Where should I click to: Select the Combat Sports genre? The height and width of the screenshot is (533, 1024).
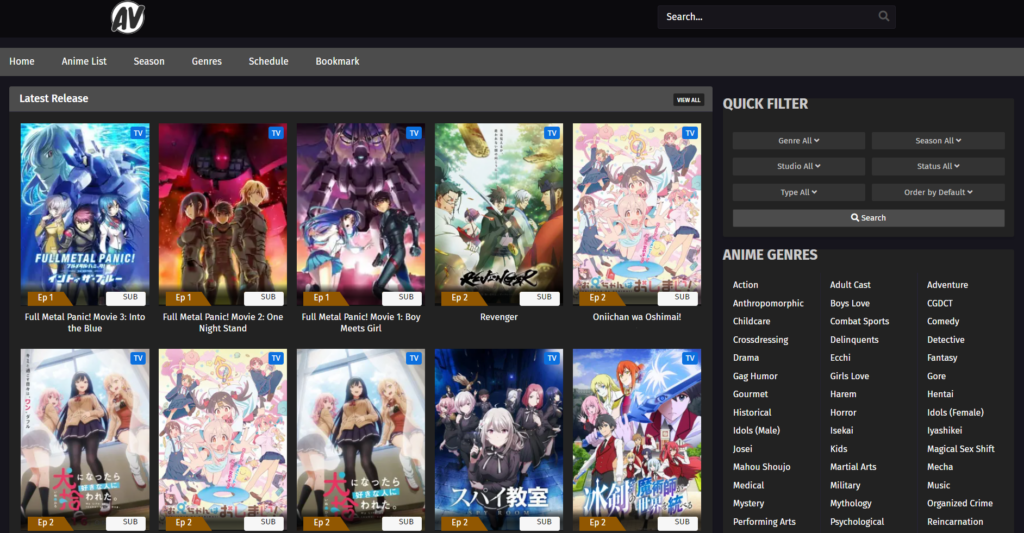coord(859,321)
